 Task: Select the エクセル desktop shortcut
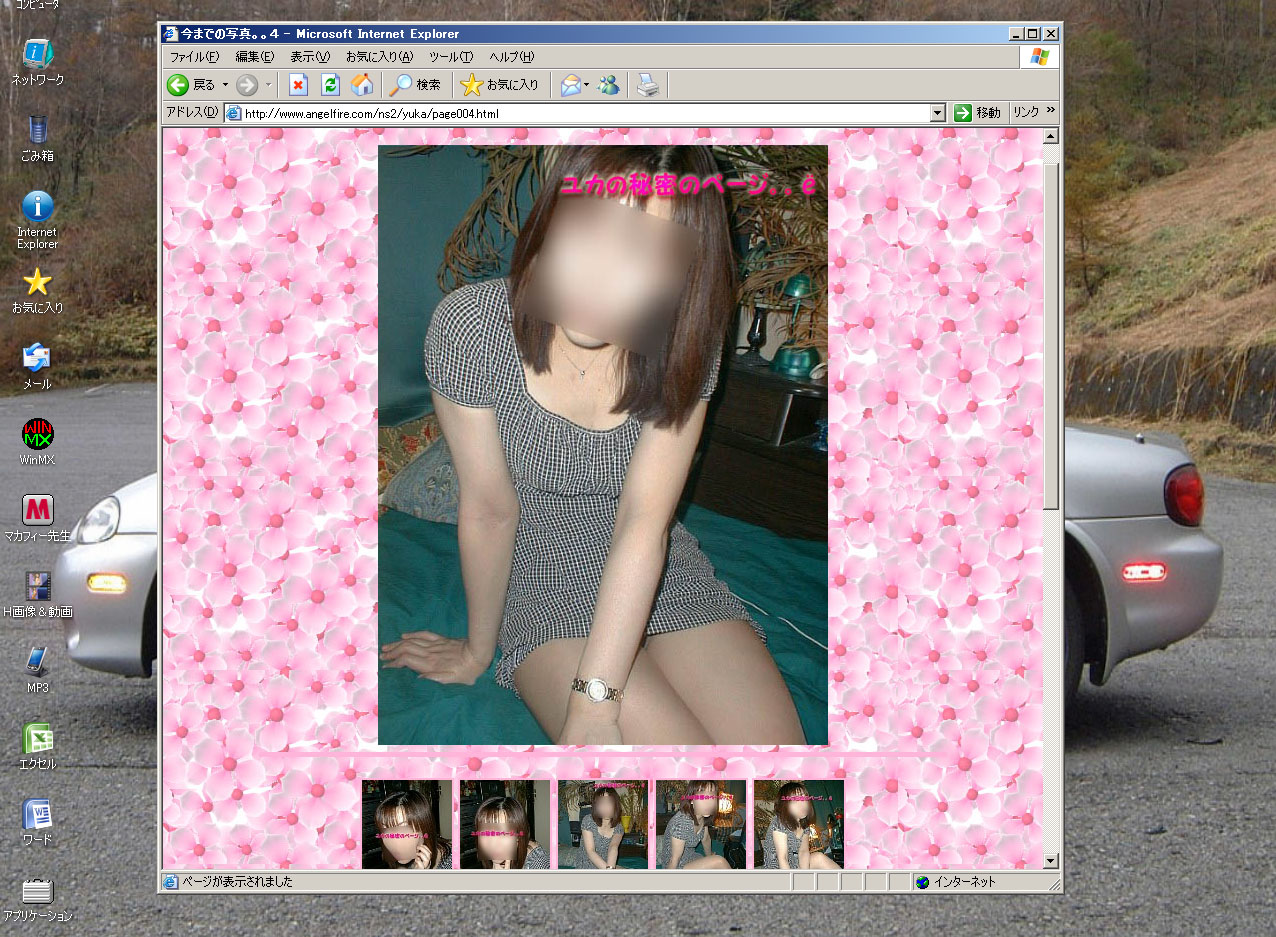point(37,740)
